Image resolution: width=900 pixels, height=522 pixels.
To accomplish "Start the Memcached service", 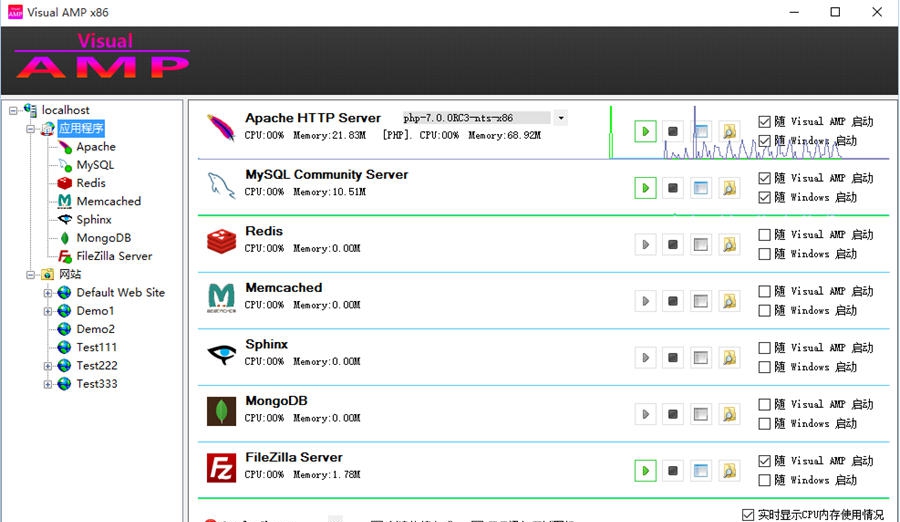I will 645,301.
